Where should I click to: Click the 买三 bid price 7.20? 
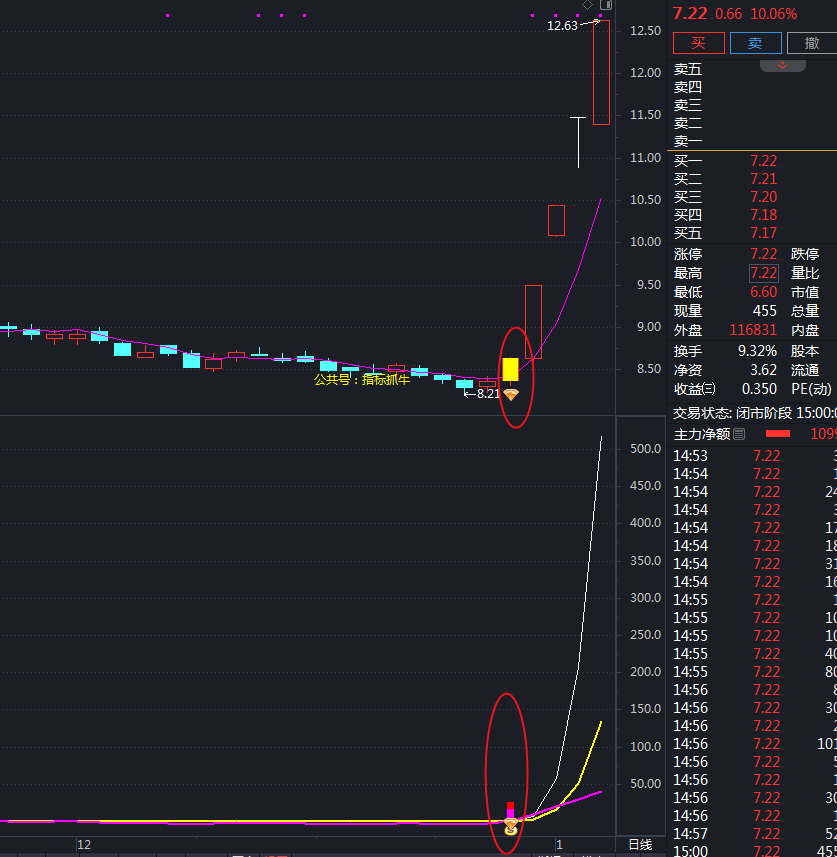click(764, 197)
